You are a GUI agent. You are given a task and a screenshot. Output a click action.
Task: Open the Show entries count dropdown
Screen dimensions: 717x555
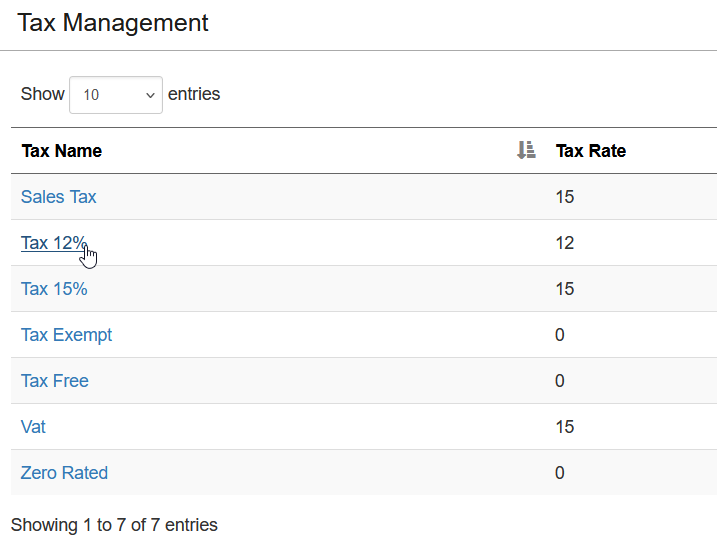point(116,95)
